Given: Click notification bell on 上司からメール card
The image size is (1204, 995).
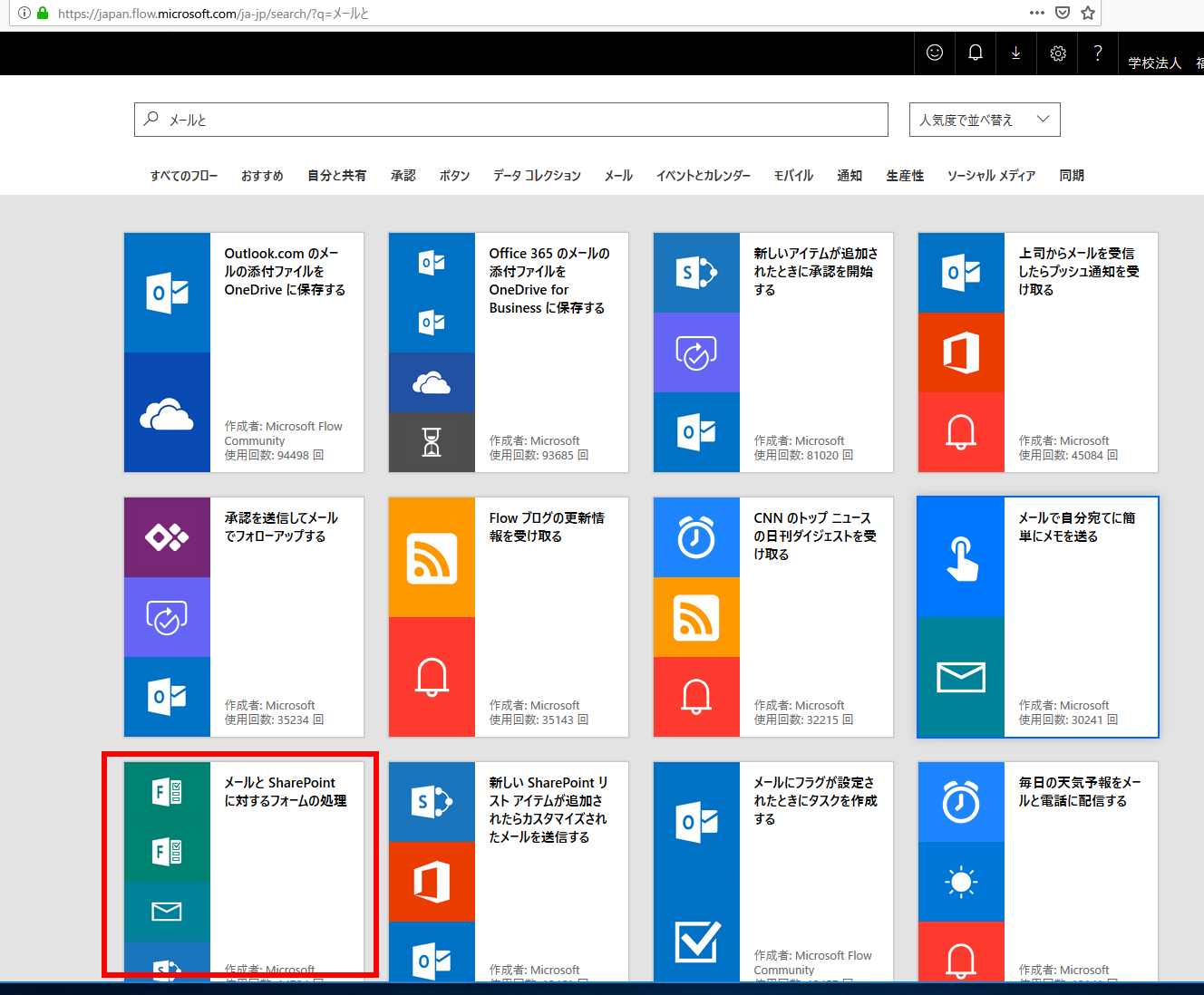Looking at the screenshot, I should (961, 432).
